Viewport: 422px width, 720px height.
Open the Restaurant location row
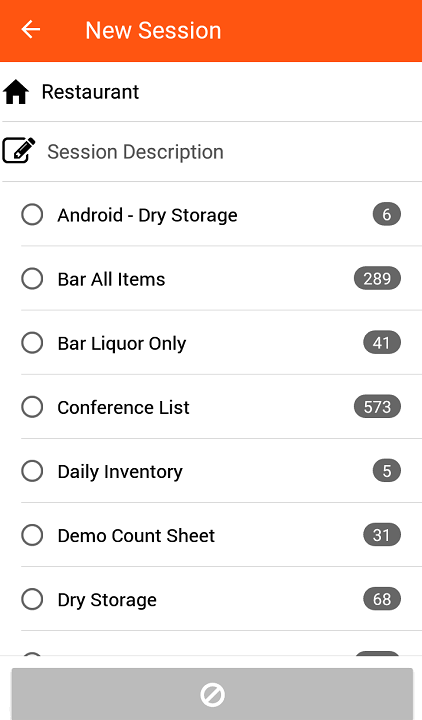211,92
